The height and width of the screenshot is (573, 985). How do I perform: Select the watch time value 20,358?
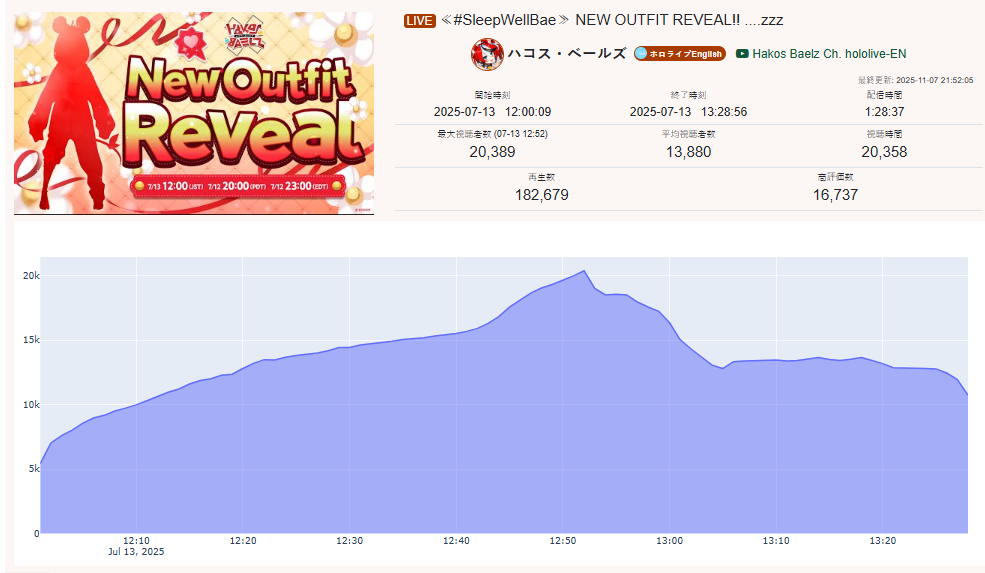point(884,152)
